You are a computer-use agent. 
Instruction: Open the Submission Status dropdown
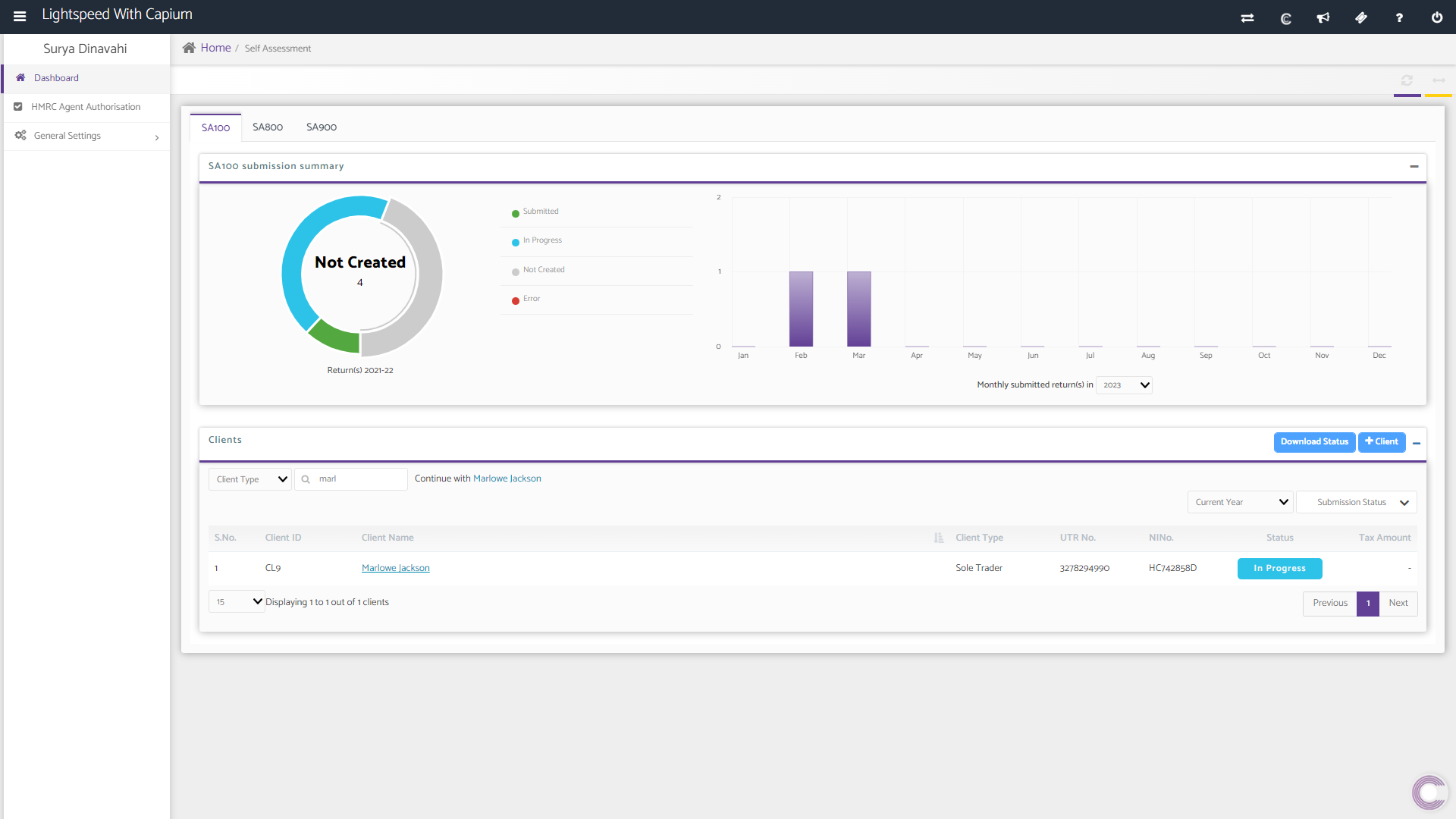coord(1356,502)
